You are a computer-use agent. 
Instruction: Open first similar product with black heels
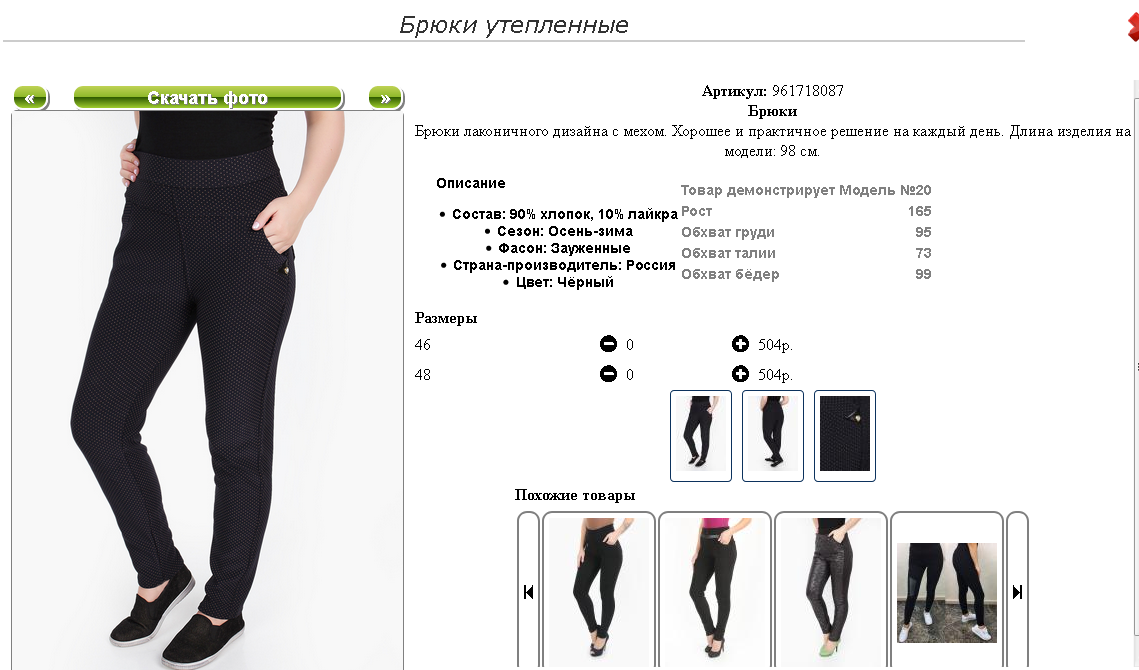pyautogui.click(x=599, y=591)
